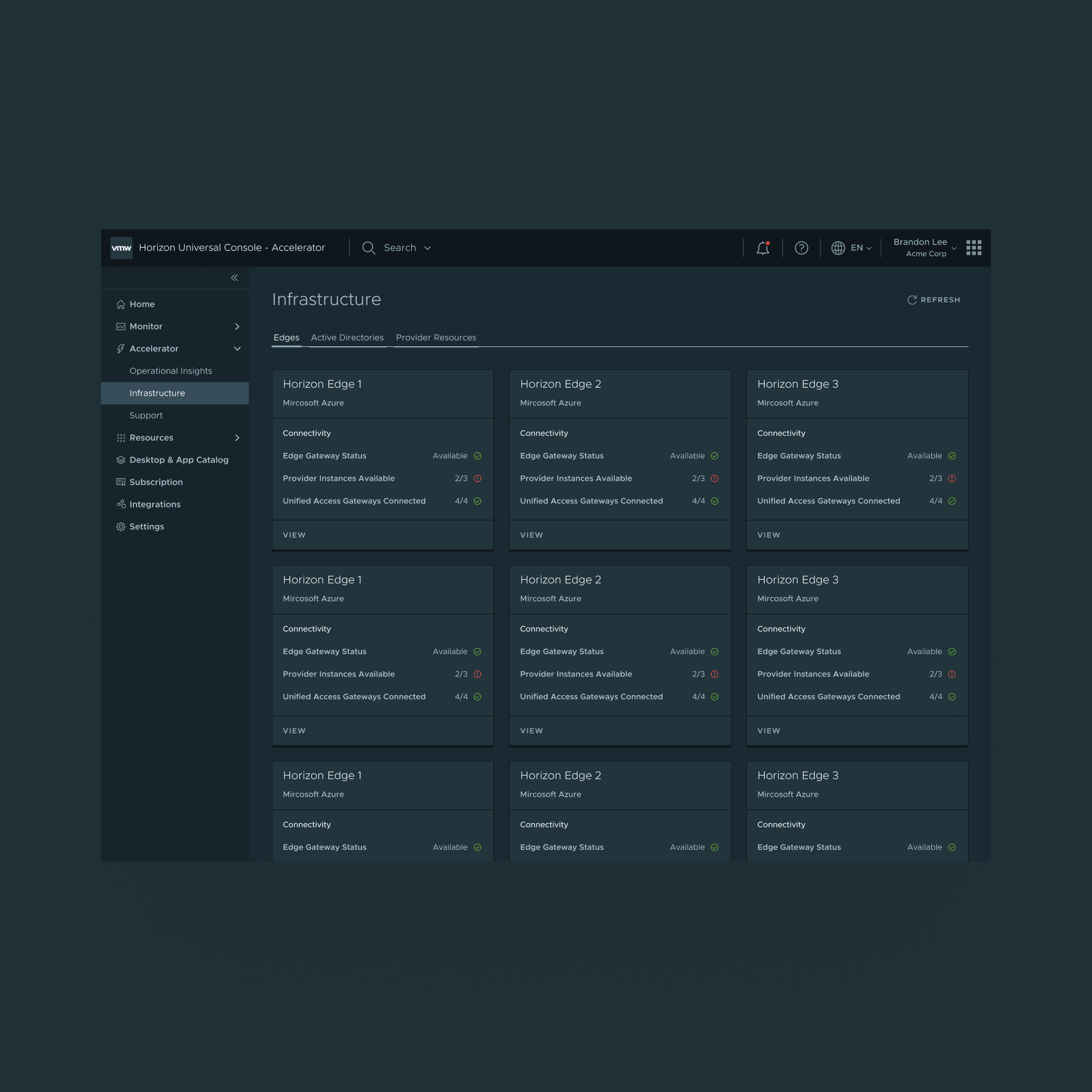The image size is (1092, 1092).
Task: Switch to the Active Directories tab
Action: coord(347,337)
